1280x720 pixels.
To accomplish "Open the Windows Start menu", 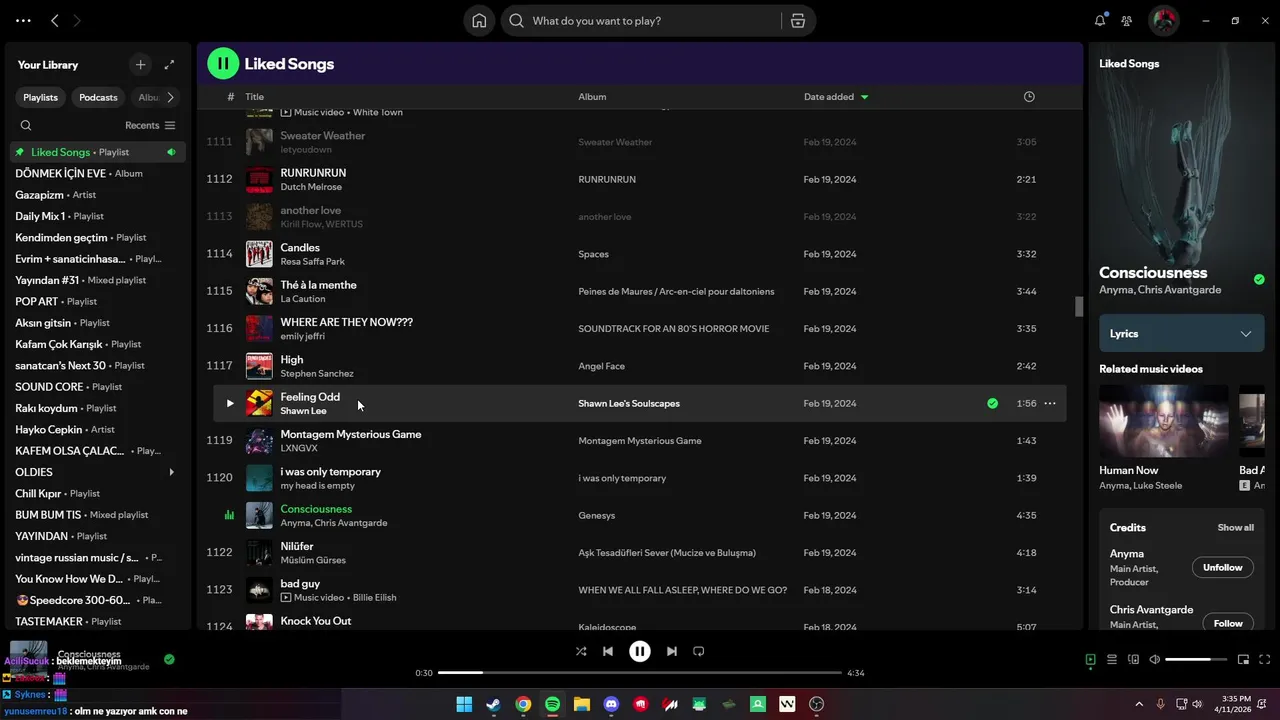I will click(464, 705).
